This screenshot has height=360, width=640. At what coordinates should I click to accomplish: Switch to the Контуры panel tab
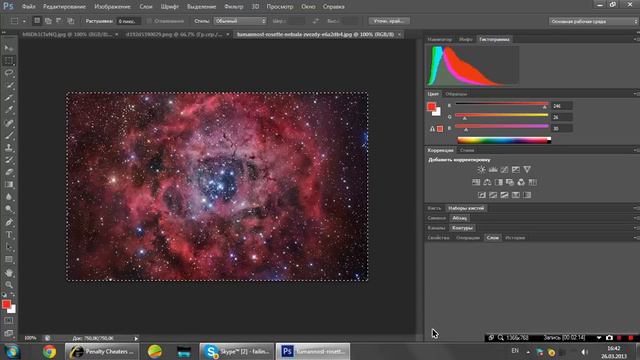[462, 228]
